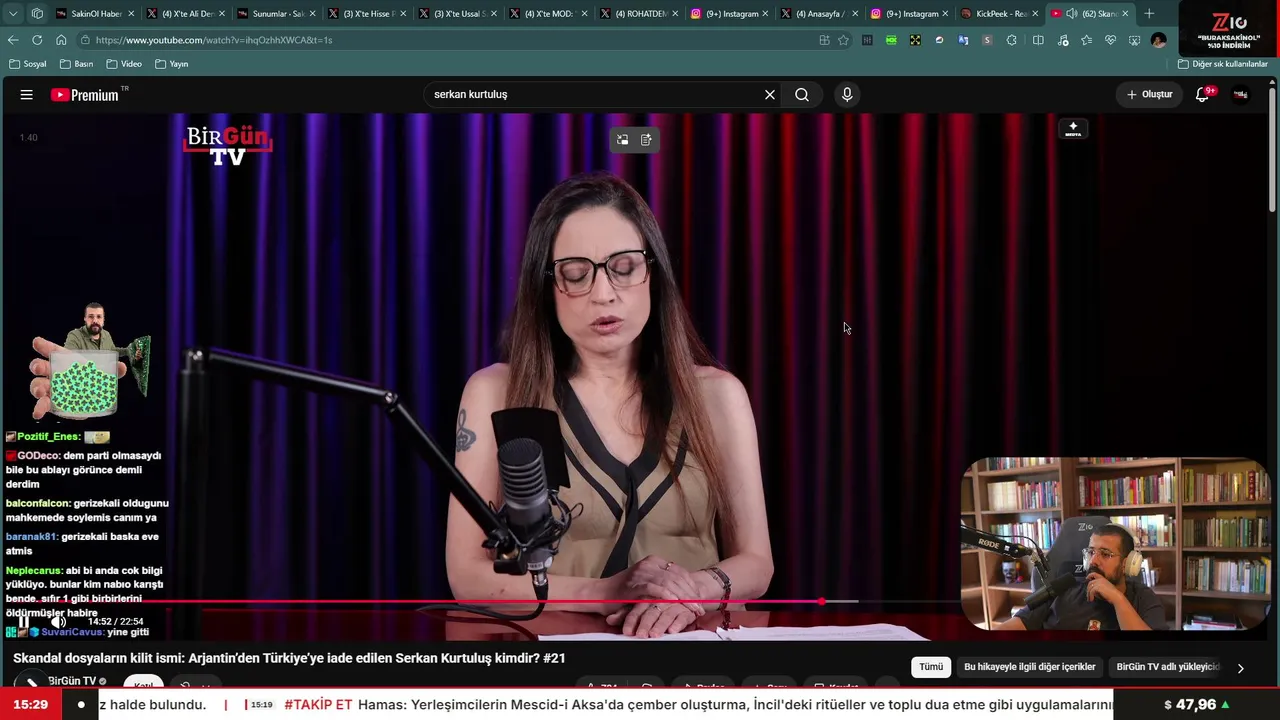The width and height of the screenshot is (1280, 720).
Task: Open the browser home page
Action: (x=61, y=40)
